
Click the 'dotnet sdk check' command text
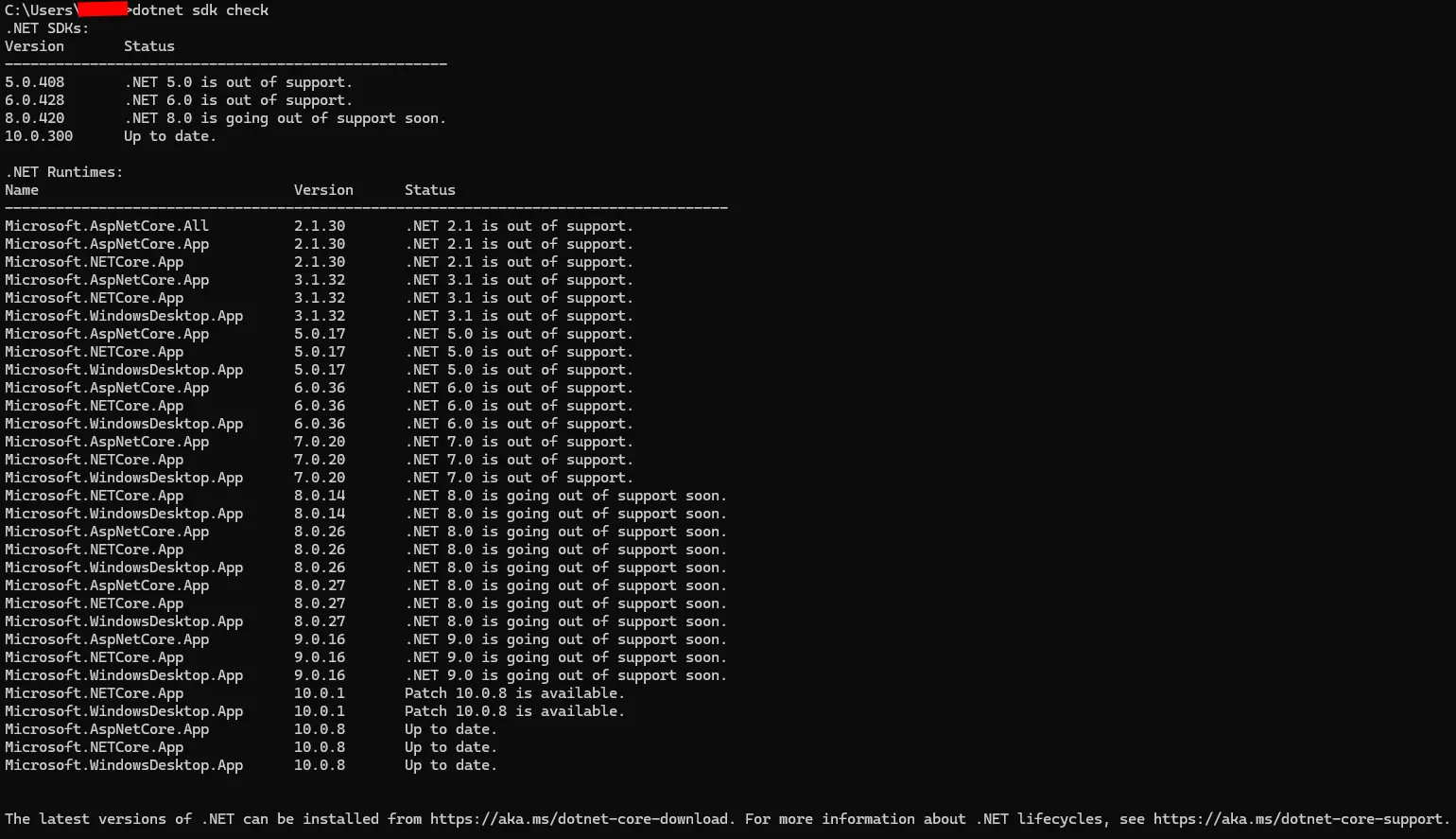200,10
